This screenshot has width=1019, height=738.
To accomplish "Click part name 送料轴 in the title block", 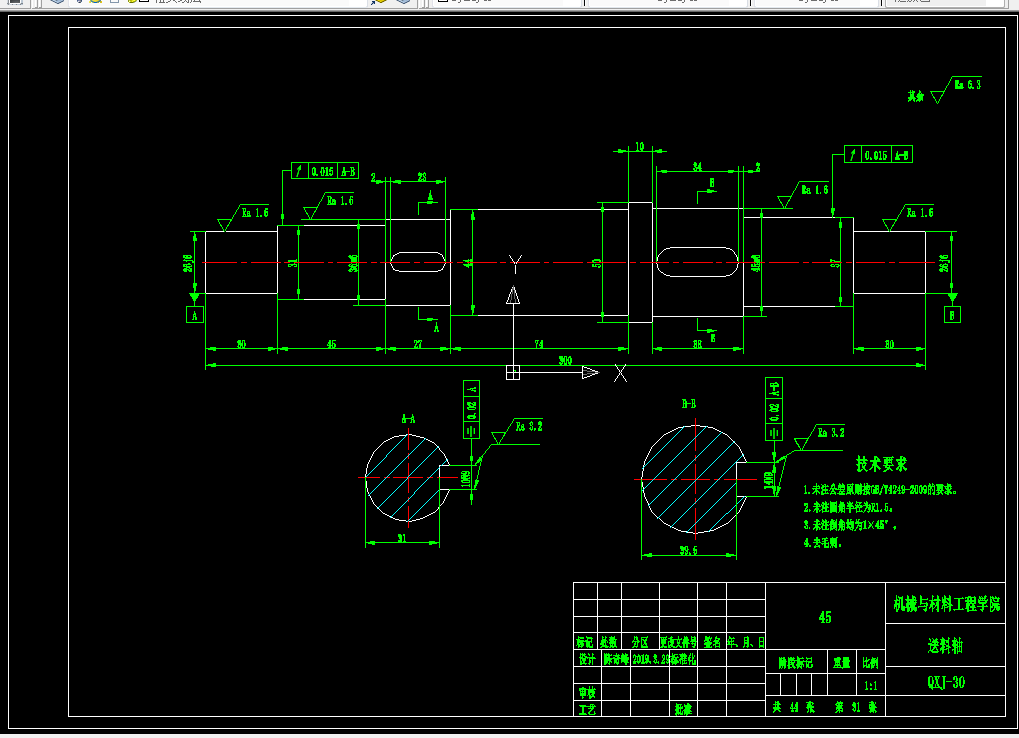I will point(946,646).
